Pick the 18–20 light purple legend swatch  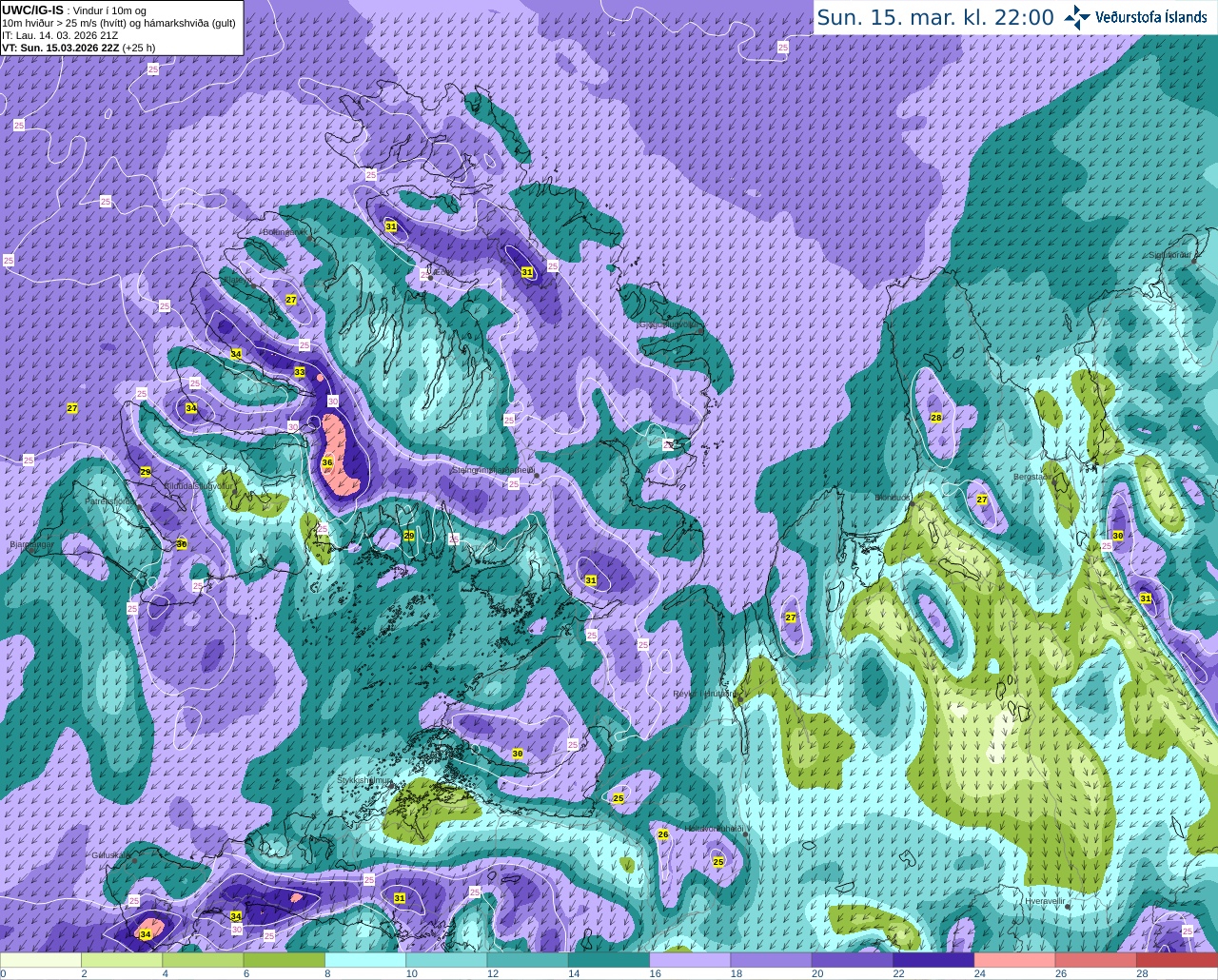pyautogui.click(x=772, y=960)
